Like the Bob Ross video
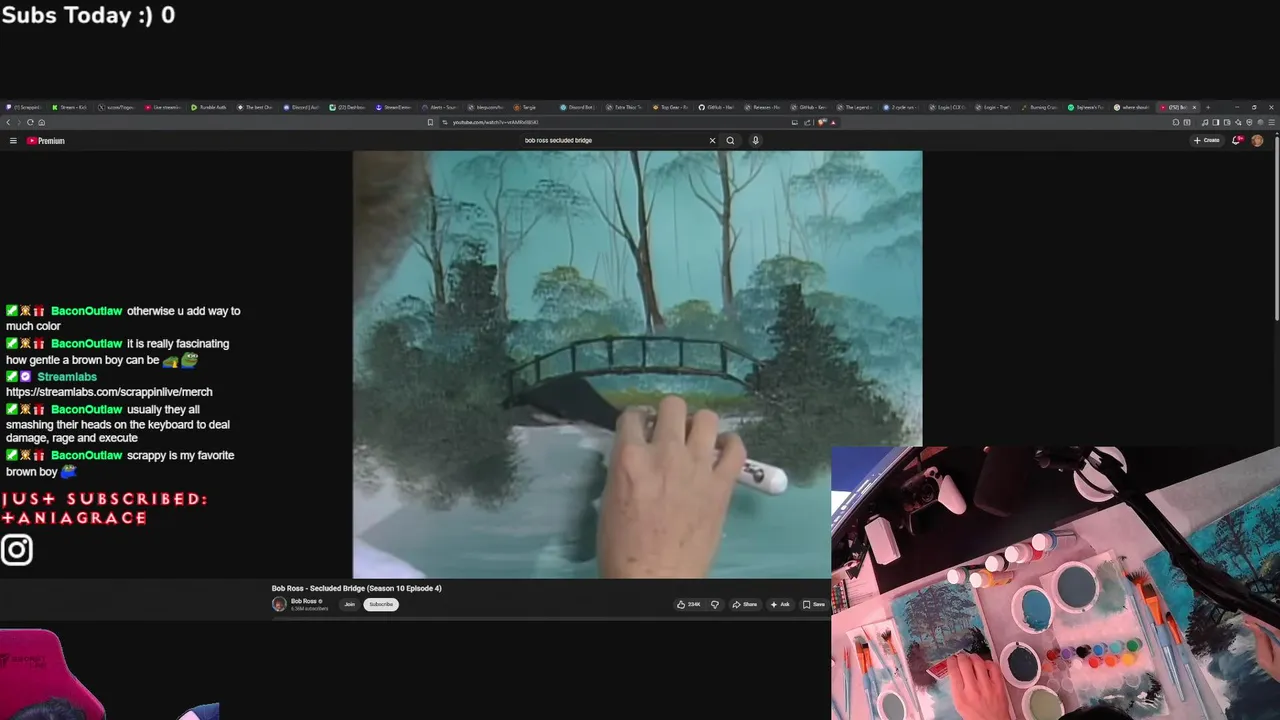Image resolution: width=1280 pixels, height=720 pixels. coord(689,604)
